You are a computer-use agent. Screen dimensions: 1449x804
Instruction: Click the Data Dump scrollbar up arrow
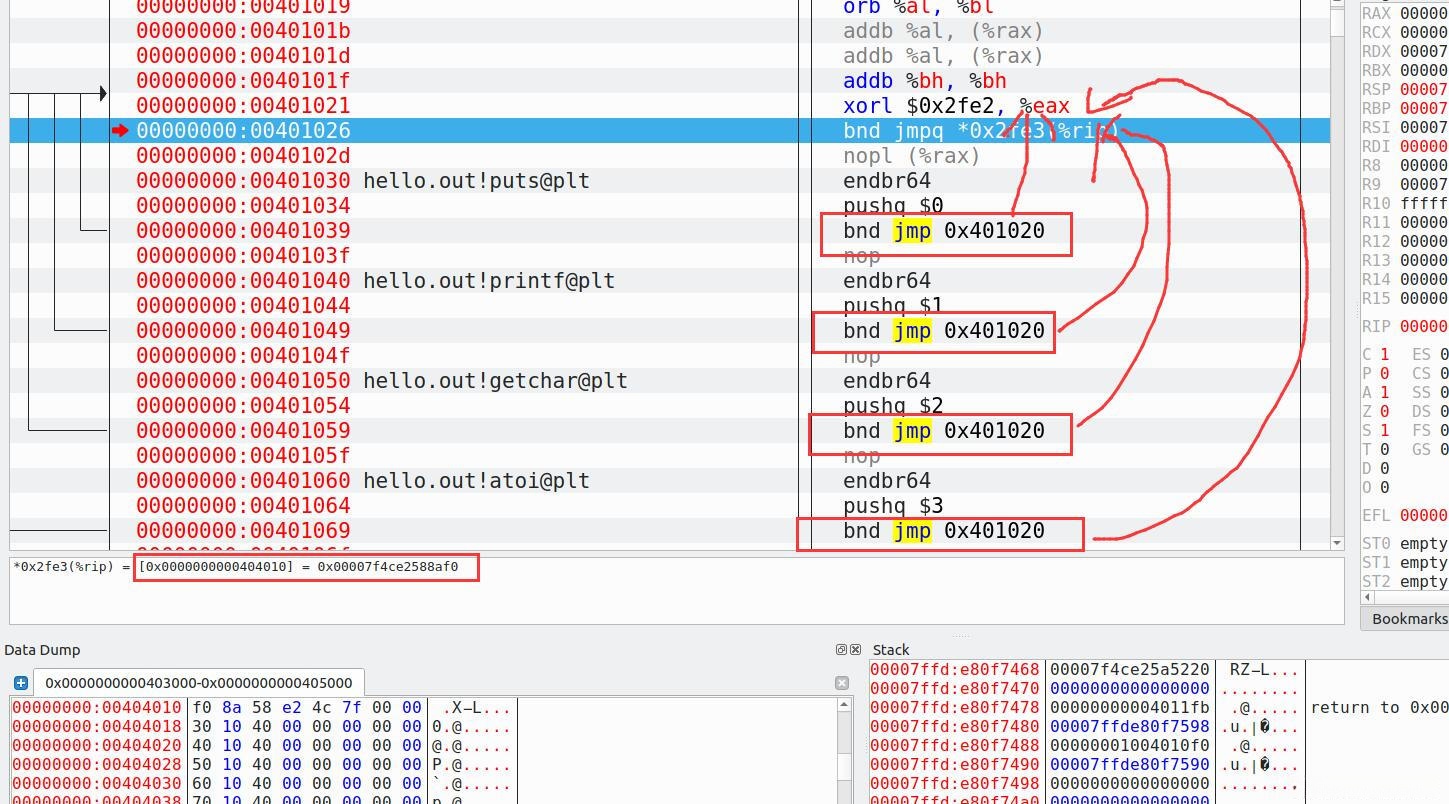(845, 705)
